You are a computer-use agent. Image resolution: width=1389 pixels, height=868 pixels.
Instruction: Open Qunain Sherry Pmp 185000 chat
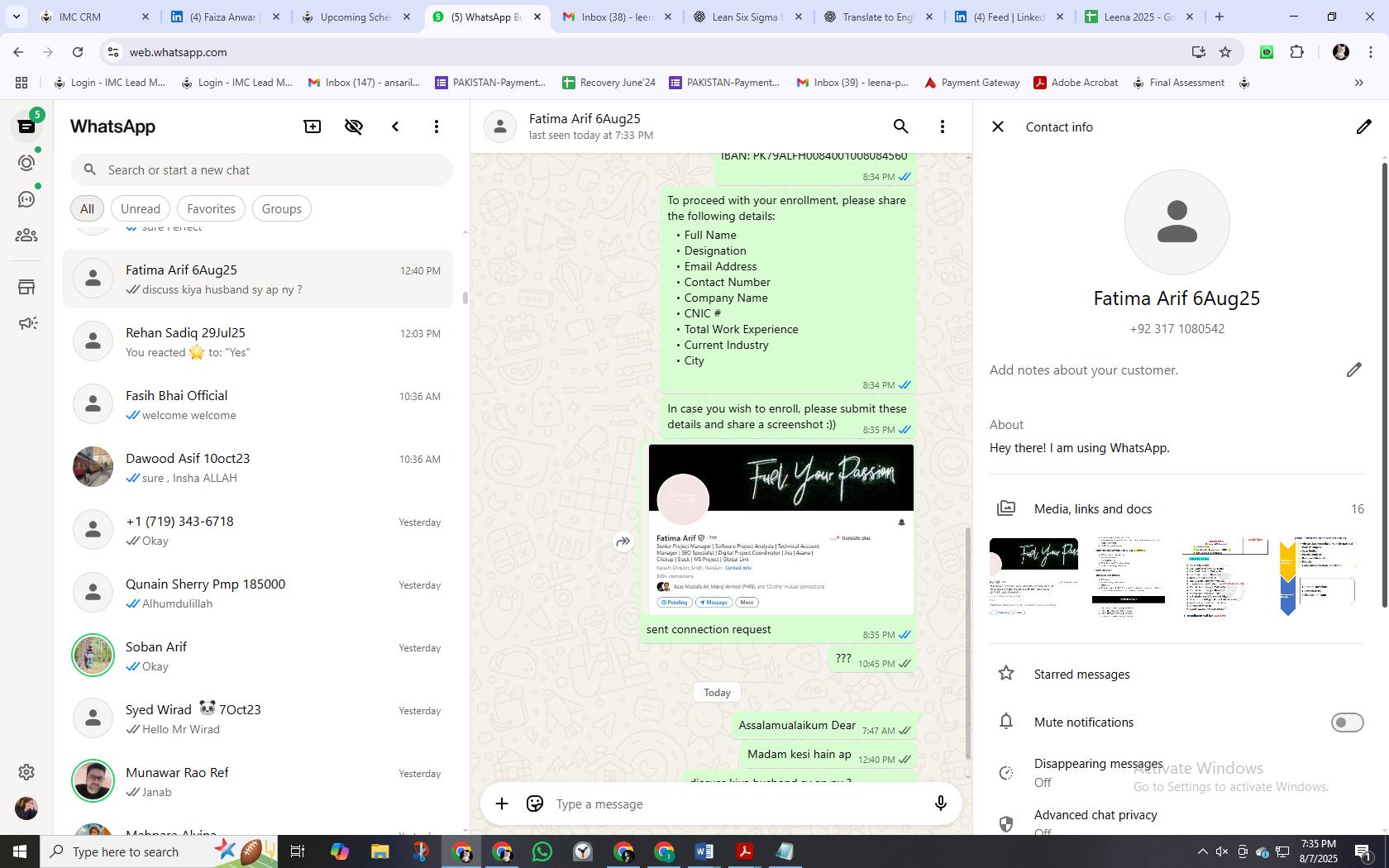258,593
